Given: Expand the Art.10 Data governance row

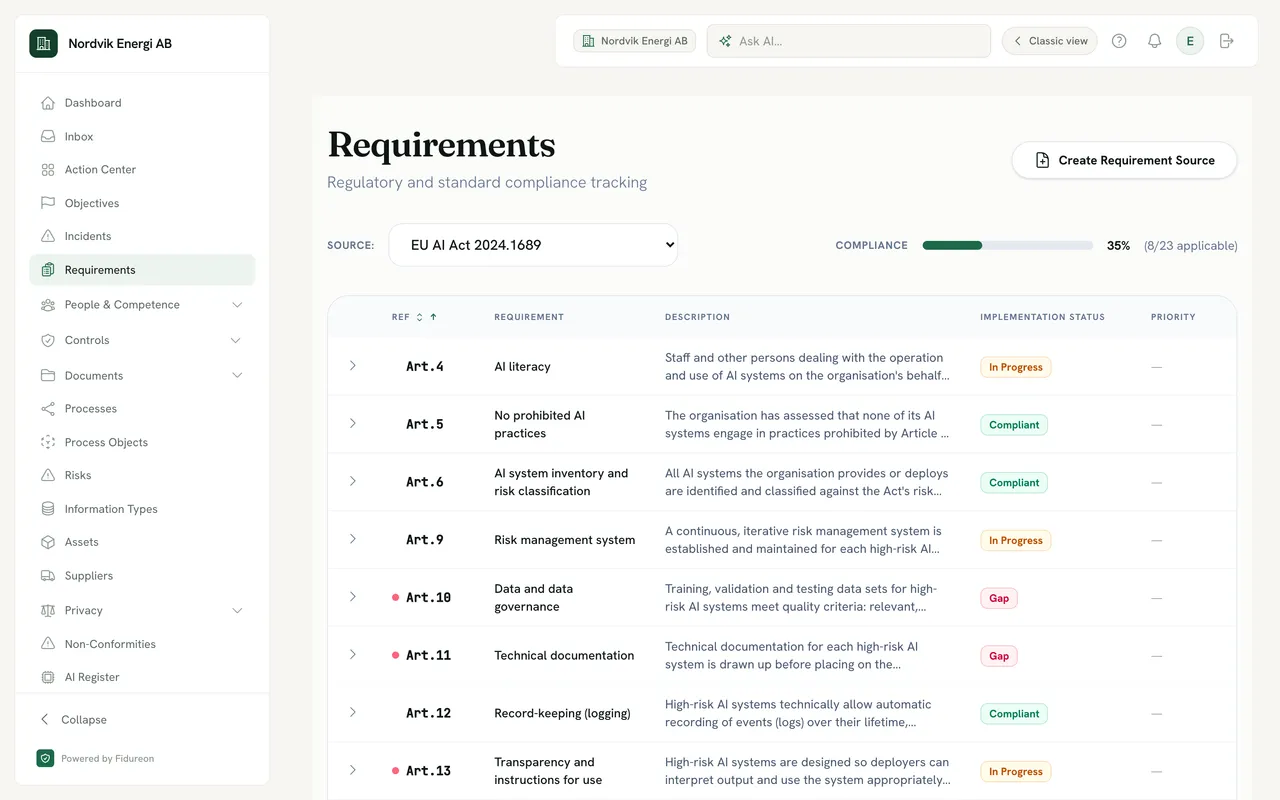Looking at the screenshot, I should [353, 597].
